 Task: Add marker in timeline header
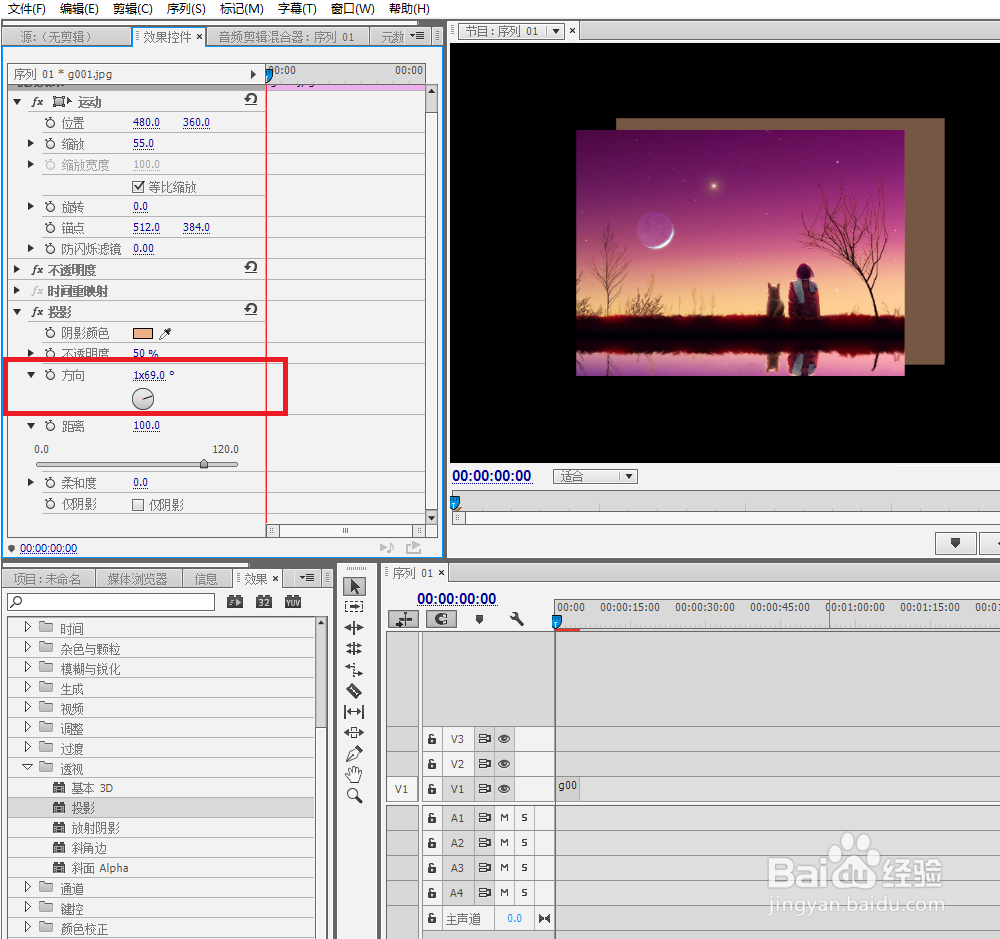point(480,619)
